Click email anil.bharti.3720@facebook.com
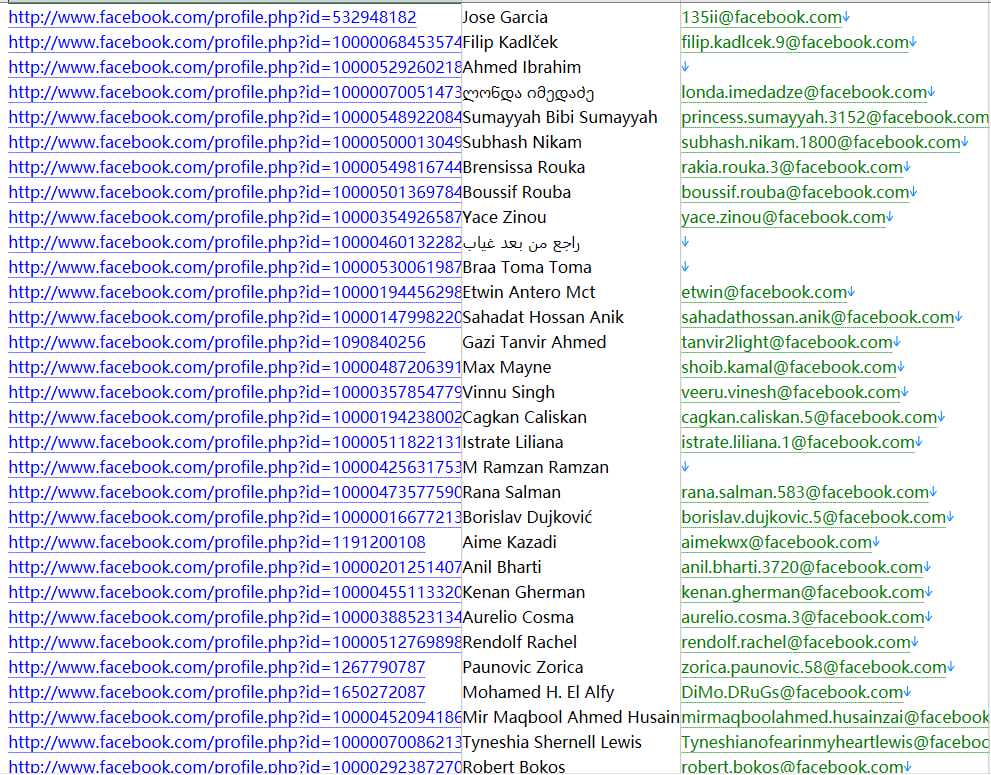 [x=802, y=568]
